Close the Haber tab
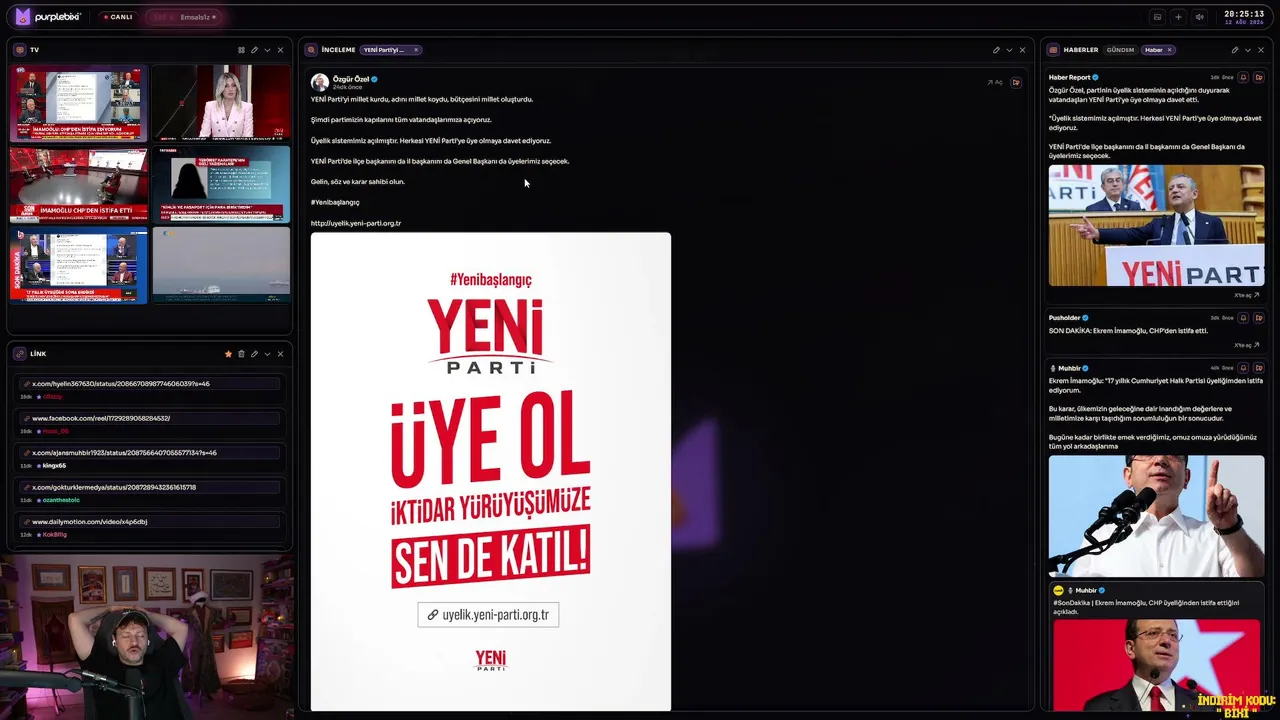1280x720 pixels. tap(1169, 50)
